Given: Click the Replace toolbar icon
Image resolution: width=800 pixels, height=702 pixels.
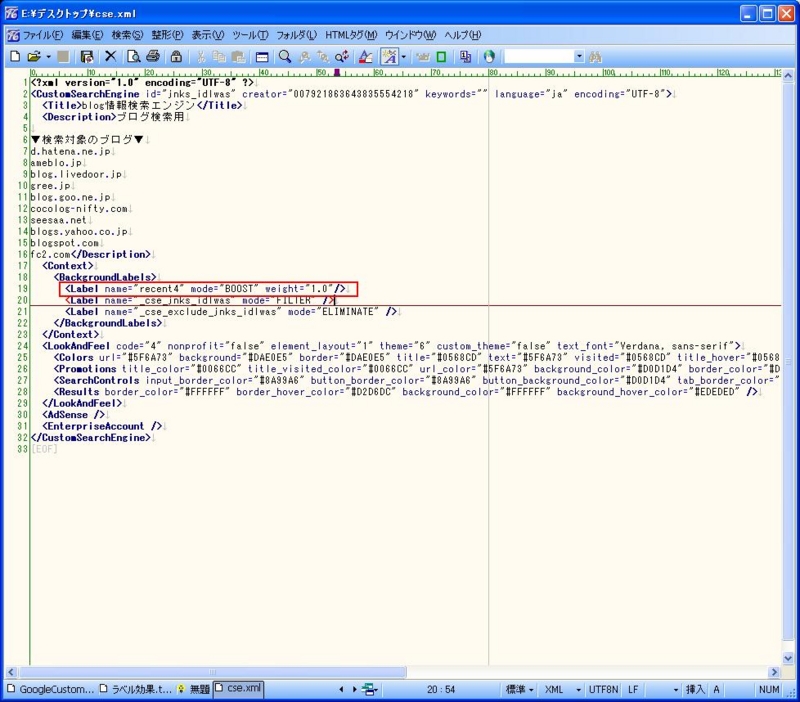Looking at the screenshot, I should pyautogui.click(x=342, y=56).
